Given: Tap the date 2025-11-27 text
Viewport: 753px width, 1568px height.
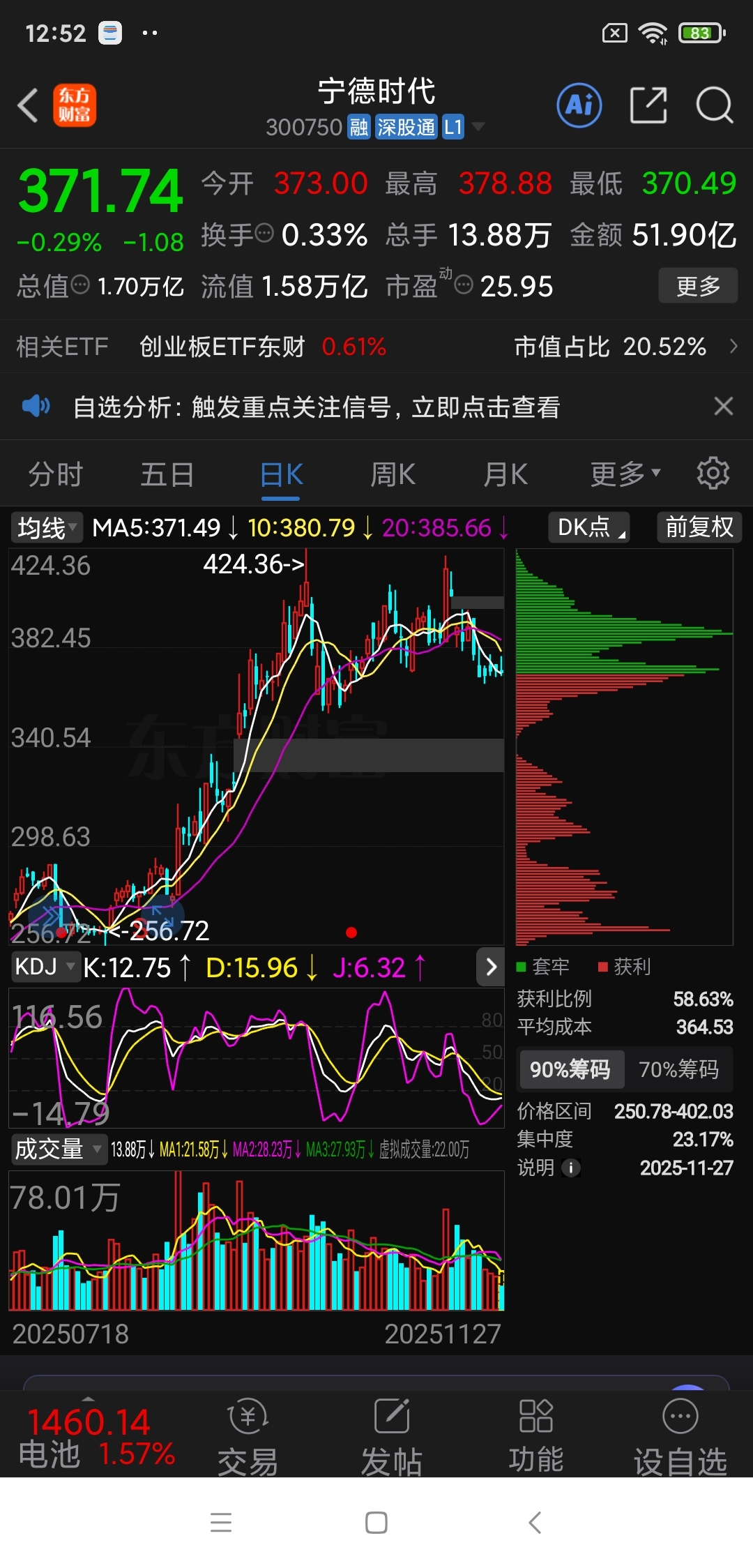Looking at the screenshot, I should (686, 1168).
